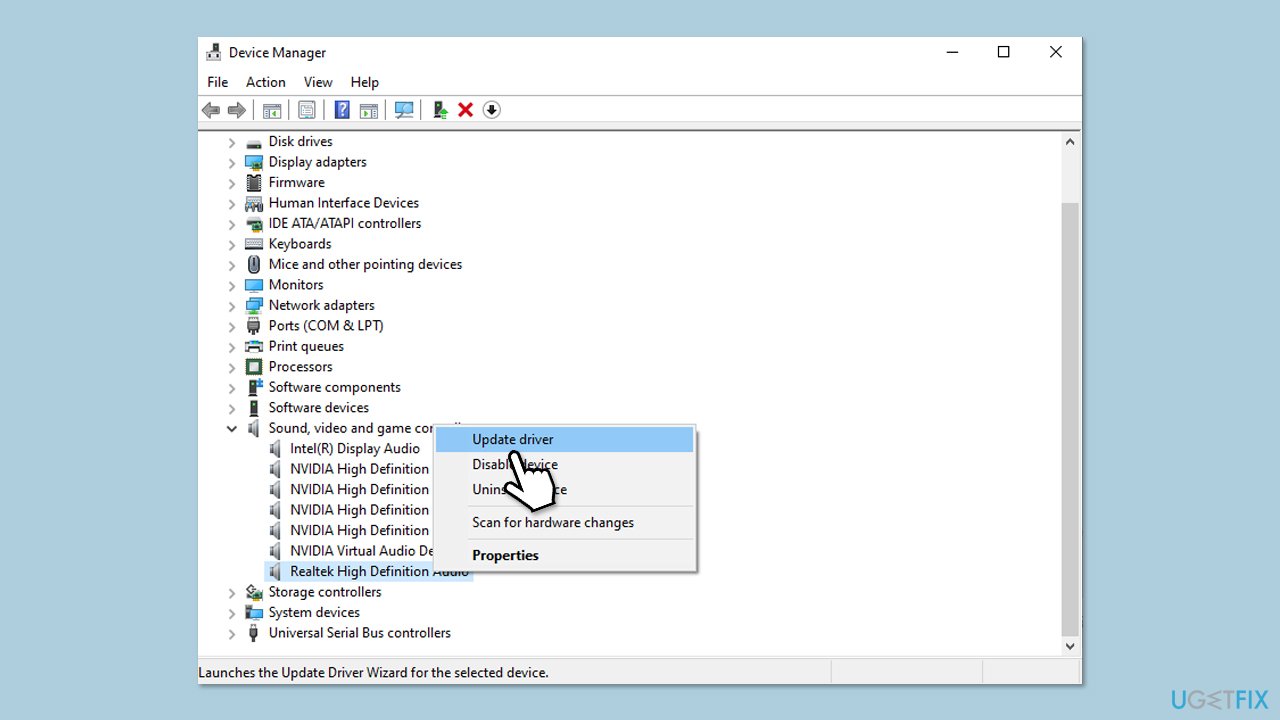Image resolution: width=1280 pixels, height=720 pixels.
Task: Select the Print queues label
Action: point(306,347)
